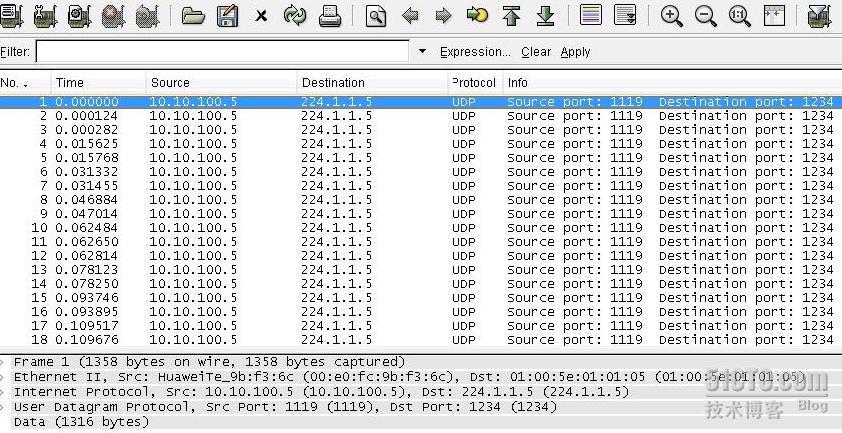
Task: Reload this capture file icon
Action: coord(295,16)
